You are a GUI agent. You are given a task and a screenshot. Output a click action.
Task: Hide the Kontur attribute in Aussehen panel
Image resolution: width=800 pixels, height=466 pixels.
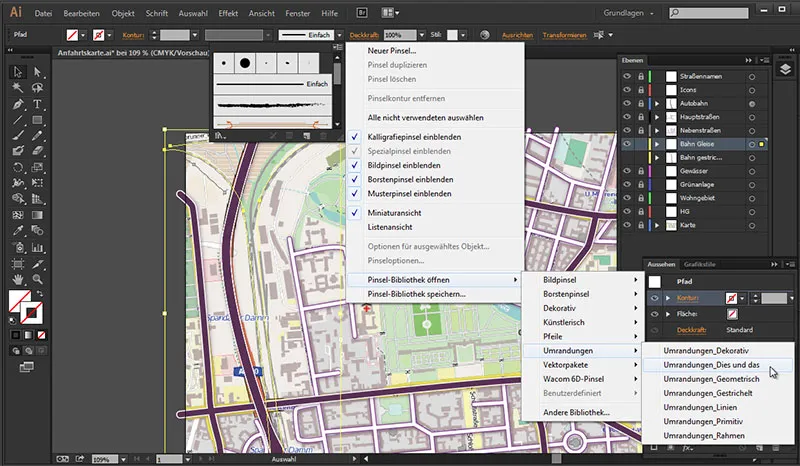click(655, 298)
